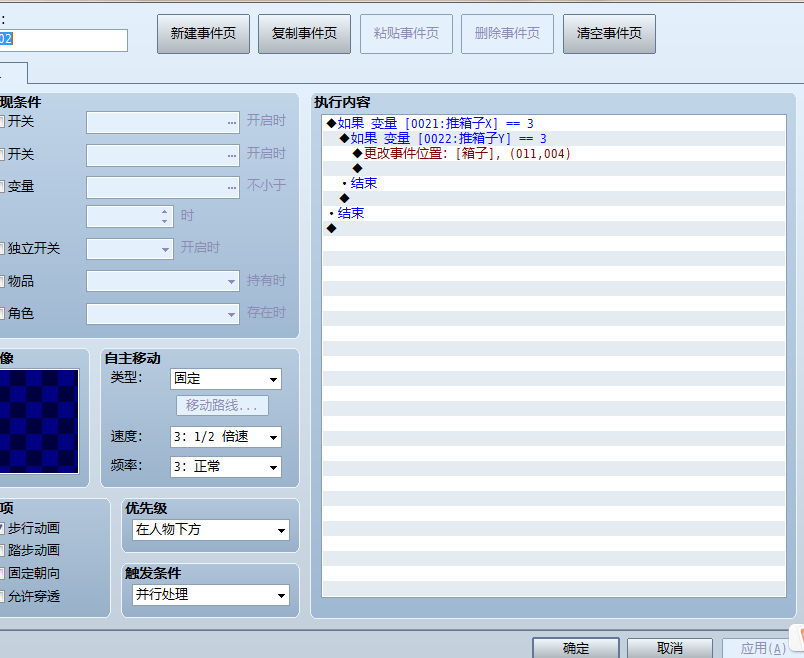804x658 pixels.
Task: Open the 类型 dropdown showing 固定
Action: coord(226,379)
